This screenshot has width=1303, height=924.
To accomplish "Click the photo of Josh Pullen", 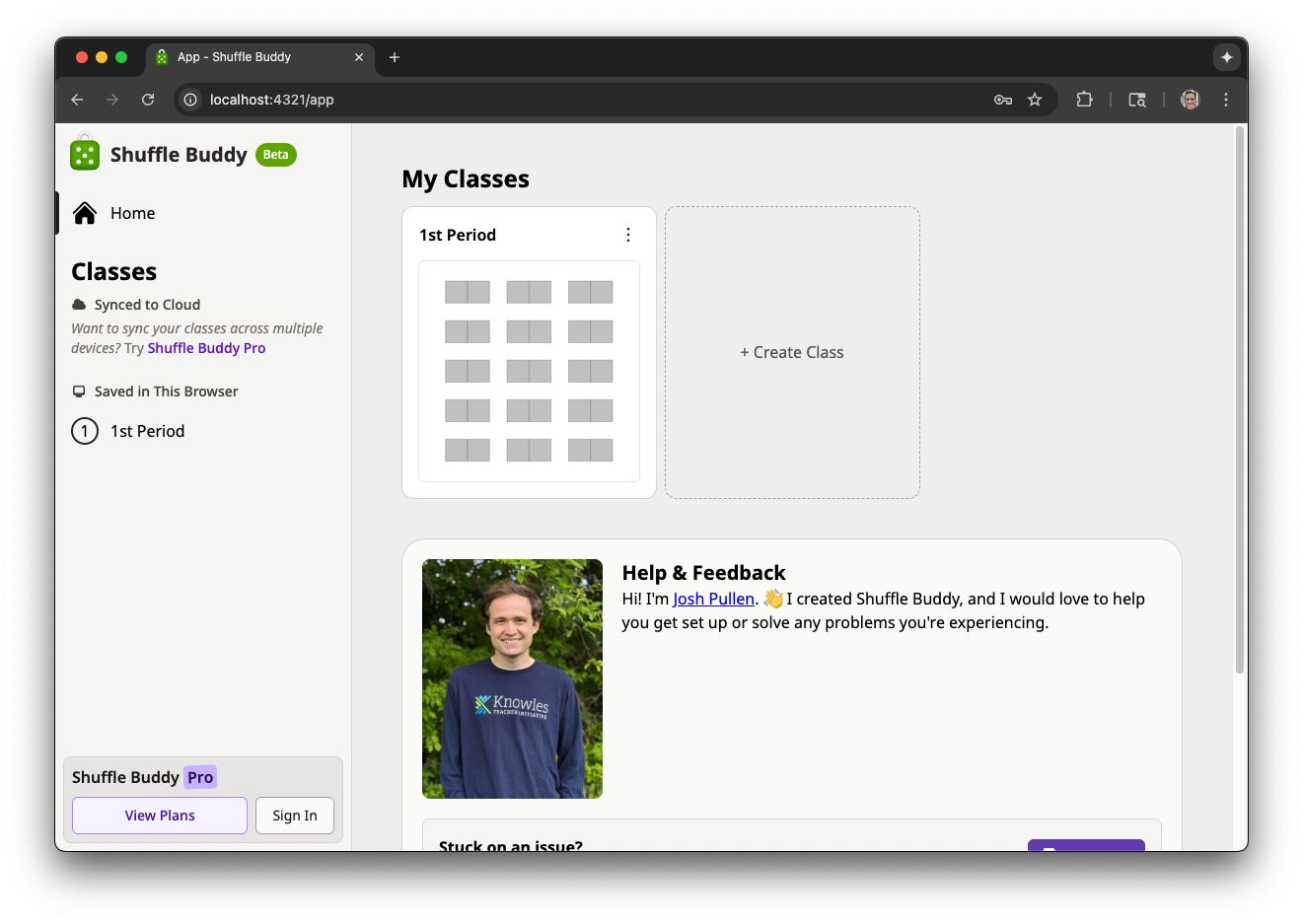I will (512, 678).
